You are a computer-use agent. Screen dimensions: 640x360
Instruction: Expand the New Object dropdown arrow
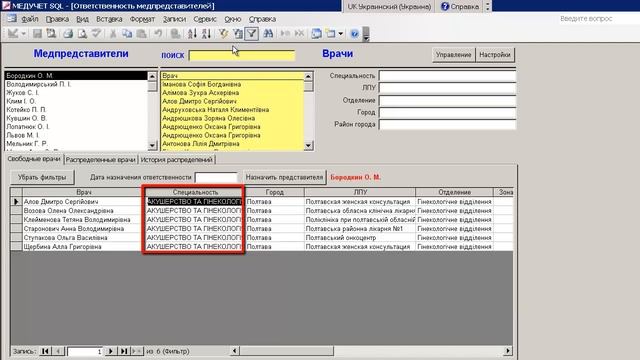click(x=340, y=33)
